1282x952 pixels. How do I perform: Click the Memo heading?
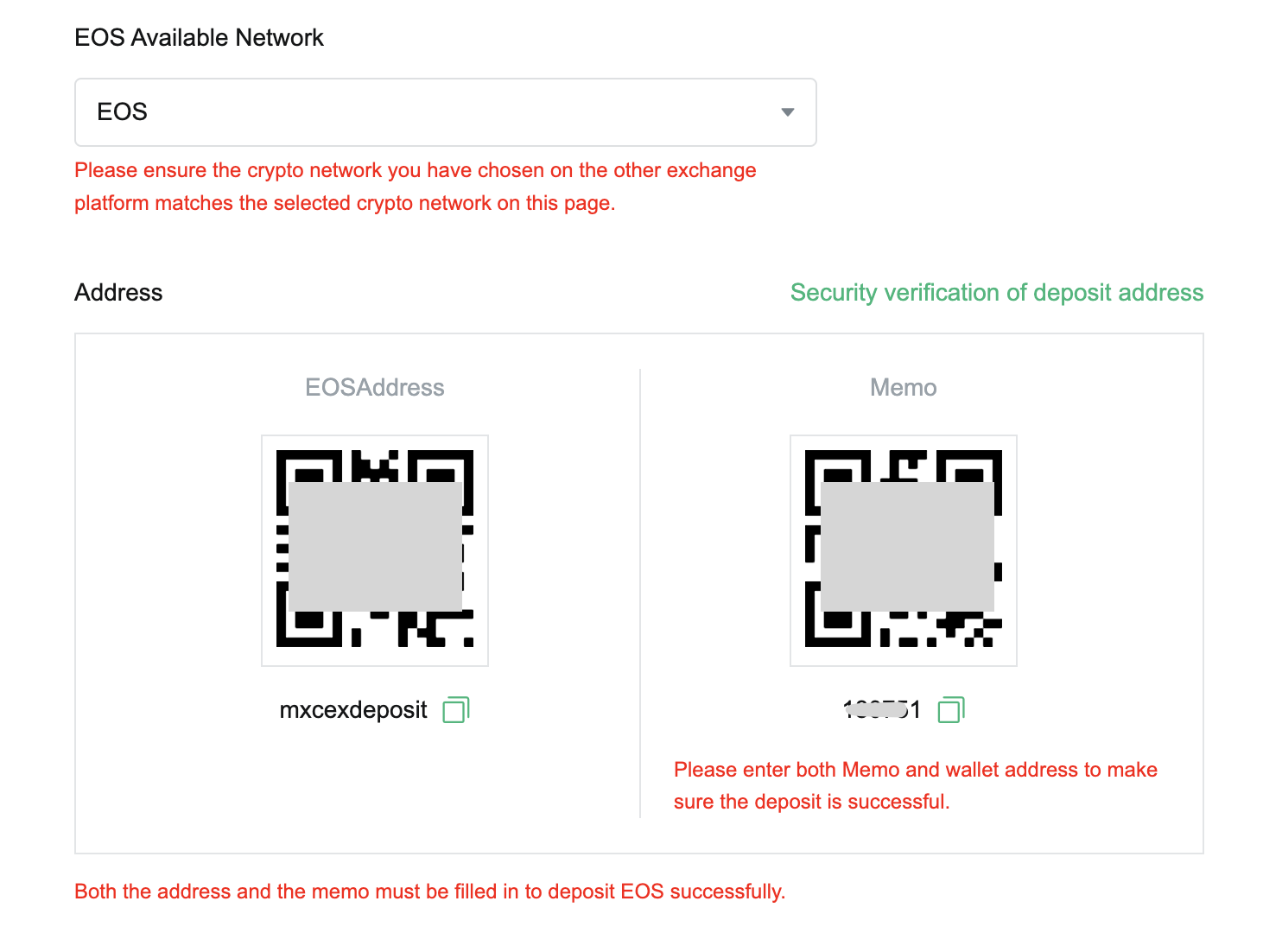904,387
